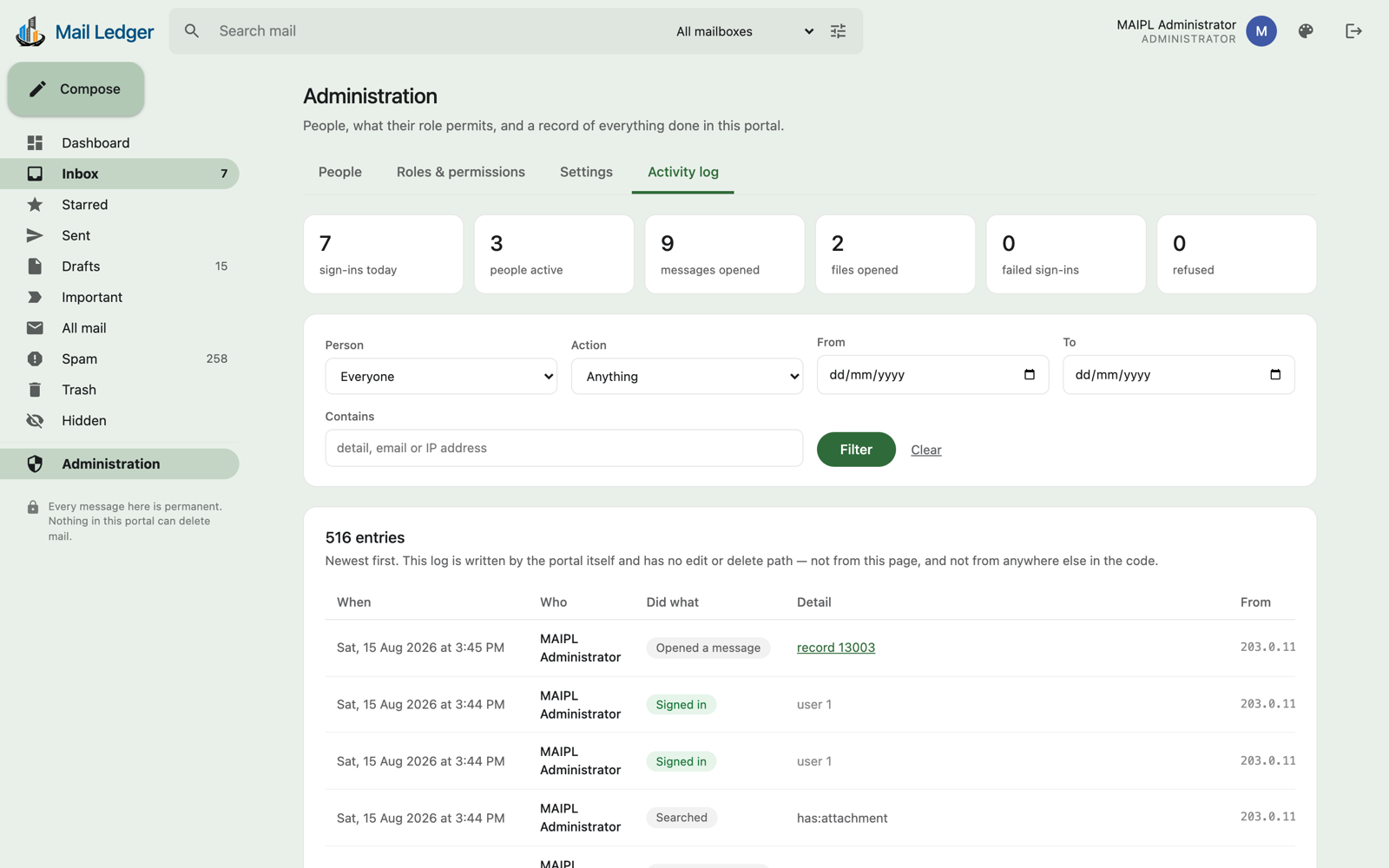Switch to the People tab
This screenshot has width=1389, height=868.
[340, 172]
